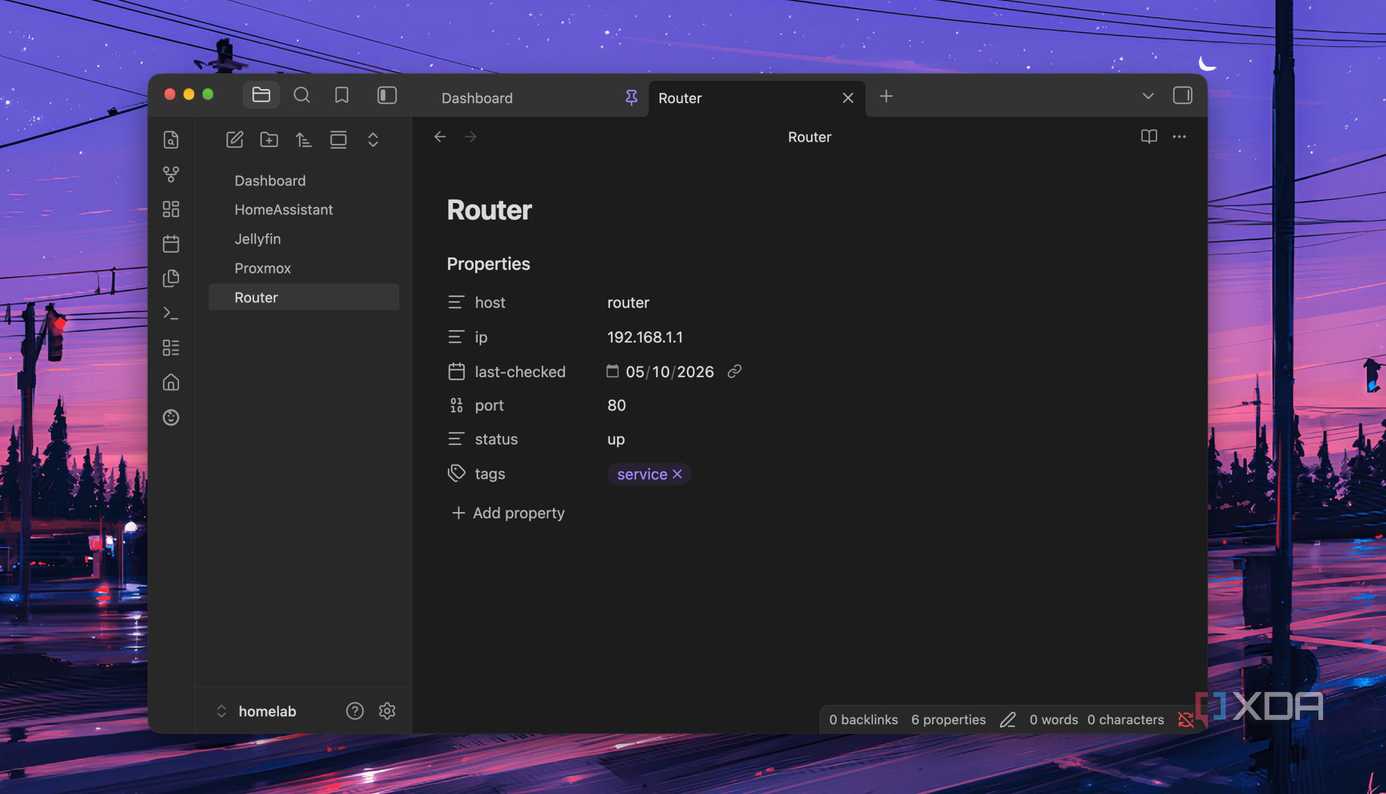This screenshot has height=794, width=1386.
Task: Open the homelab vault switcher
Action: (257, 711)
